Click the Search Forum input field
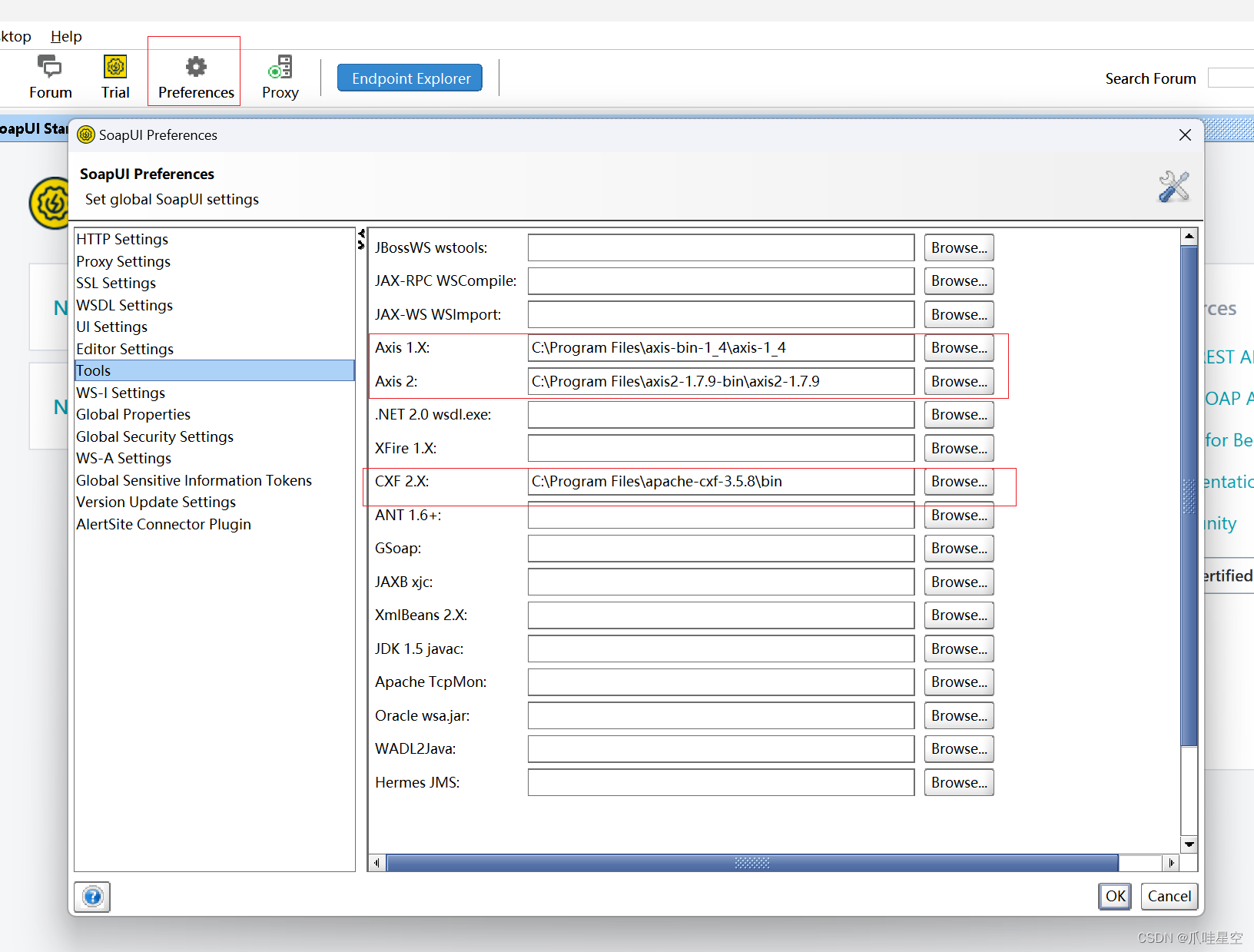Image resolution: width=1254 pixels, height=952 pixels. click(x=1231, y=78)
